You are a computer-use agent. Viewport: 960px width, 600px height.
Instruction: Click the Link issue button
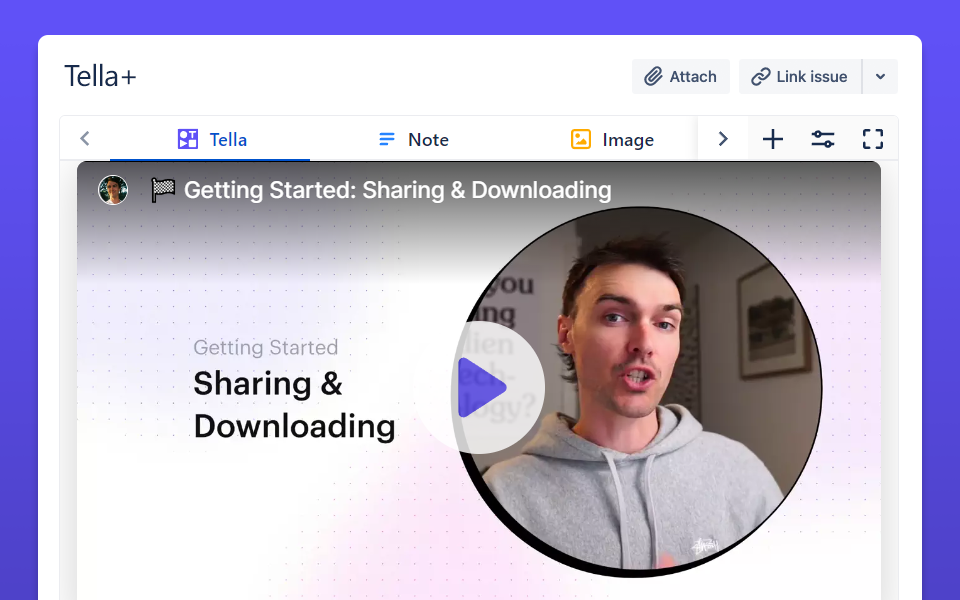800,77
